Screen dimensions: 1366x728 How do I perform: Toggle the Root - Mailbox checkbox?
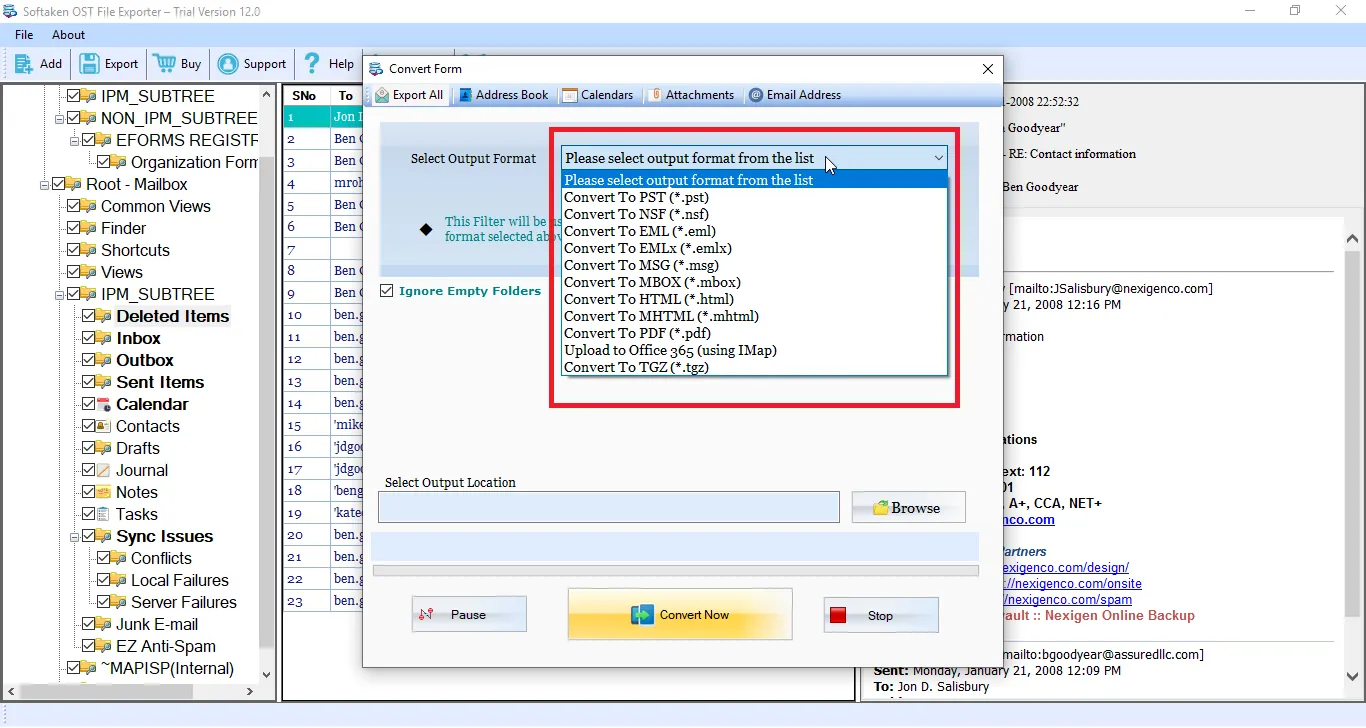[59, 184]
